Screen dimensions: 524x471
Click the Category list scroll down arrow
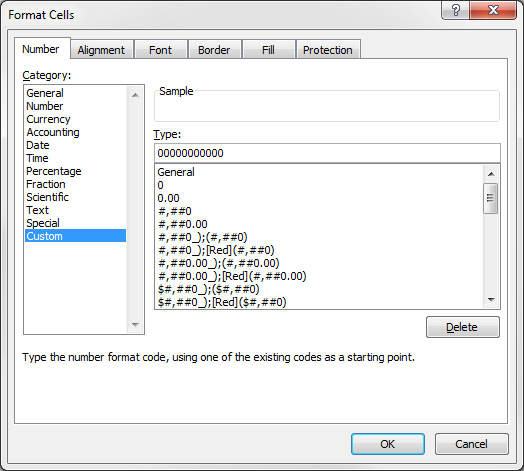click(135, 324)
